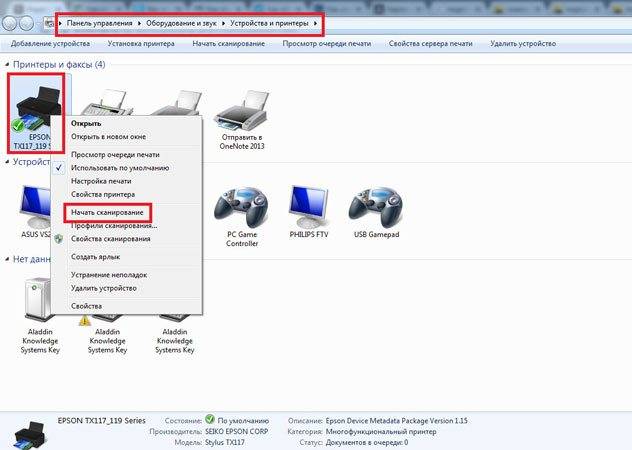
Task: Choose Свойства принтера in context menu
Action: click(103, 194)
